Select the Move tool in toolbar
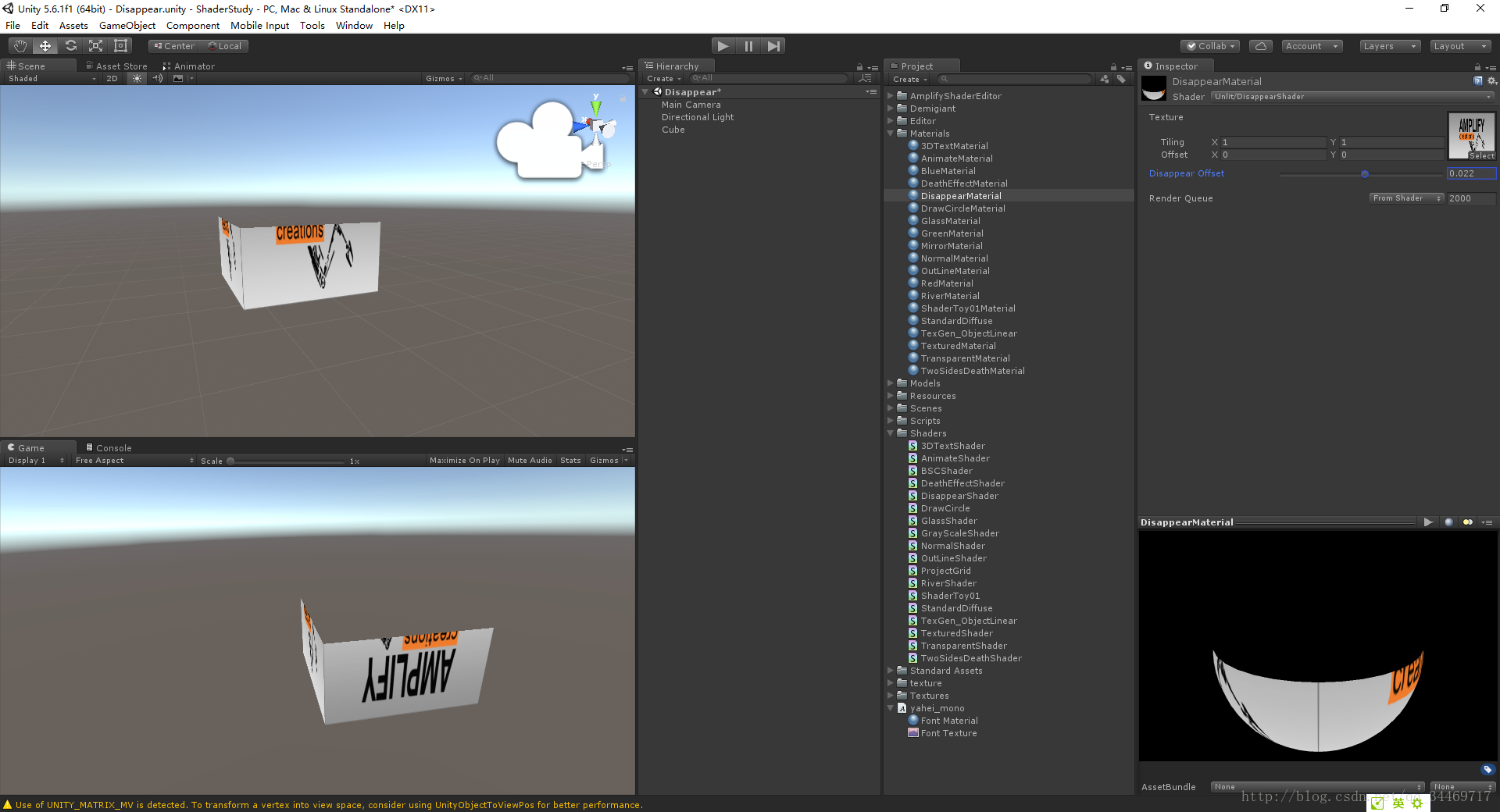Viewport: 1500px width, 812px height. [45, 46]
